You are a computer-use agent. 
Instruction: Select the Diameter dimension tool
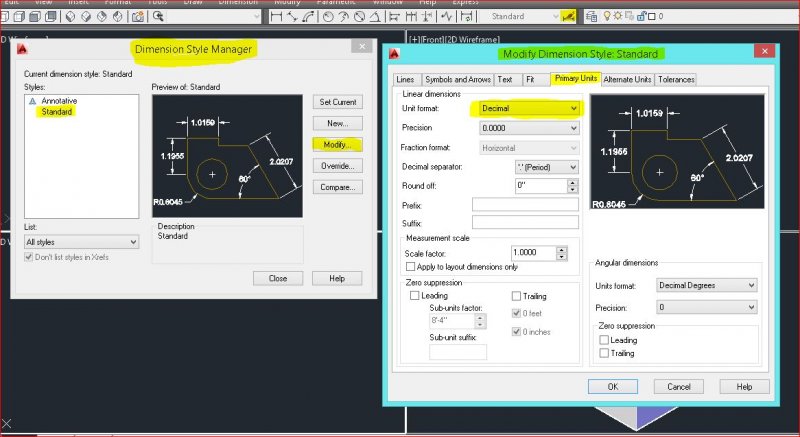tap(359, 16)
